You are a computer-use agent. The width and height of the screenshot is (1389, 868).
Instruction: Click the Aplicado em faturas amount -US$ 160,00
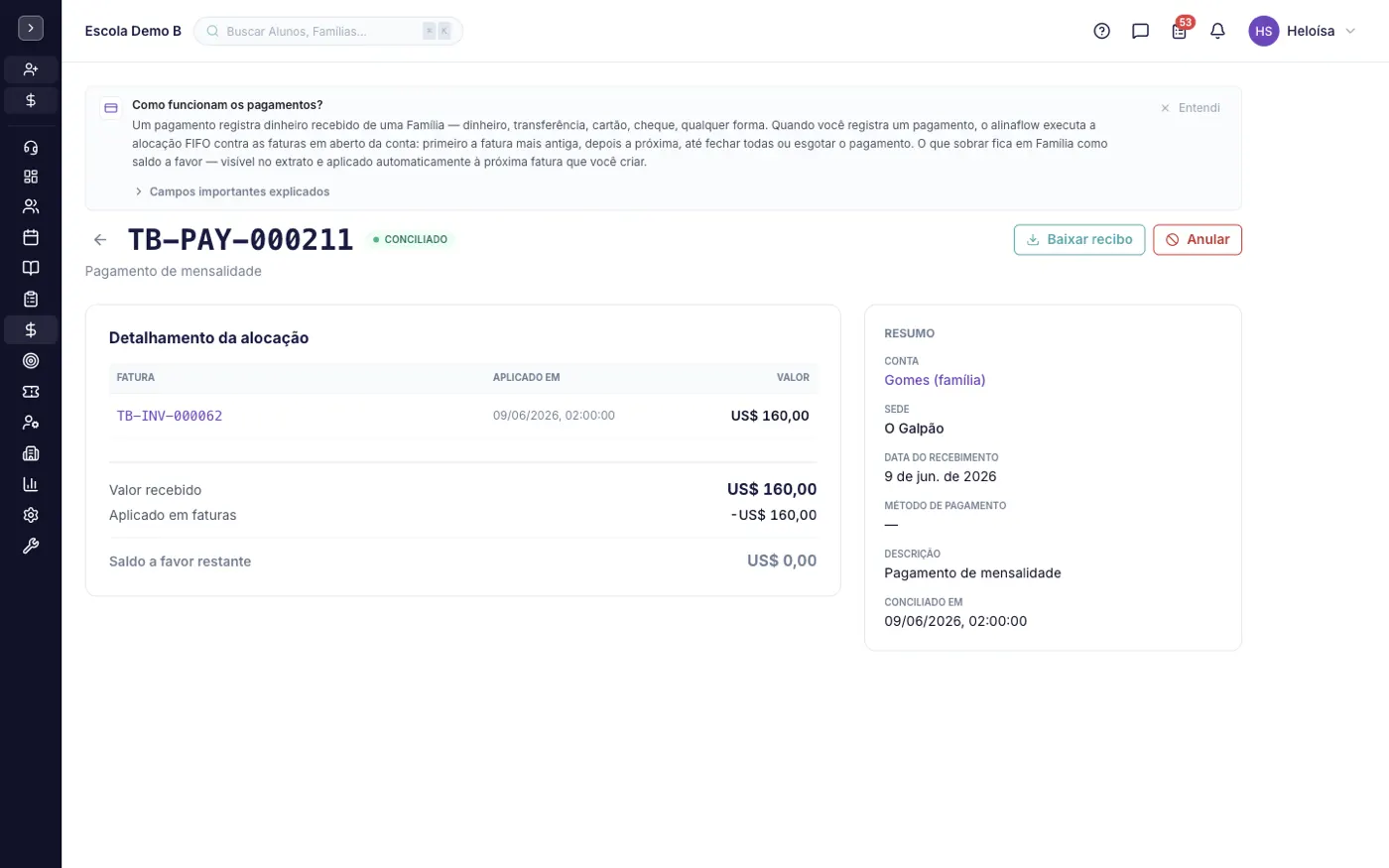point(774,515)
